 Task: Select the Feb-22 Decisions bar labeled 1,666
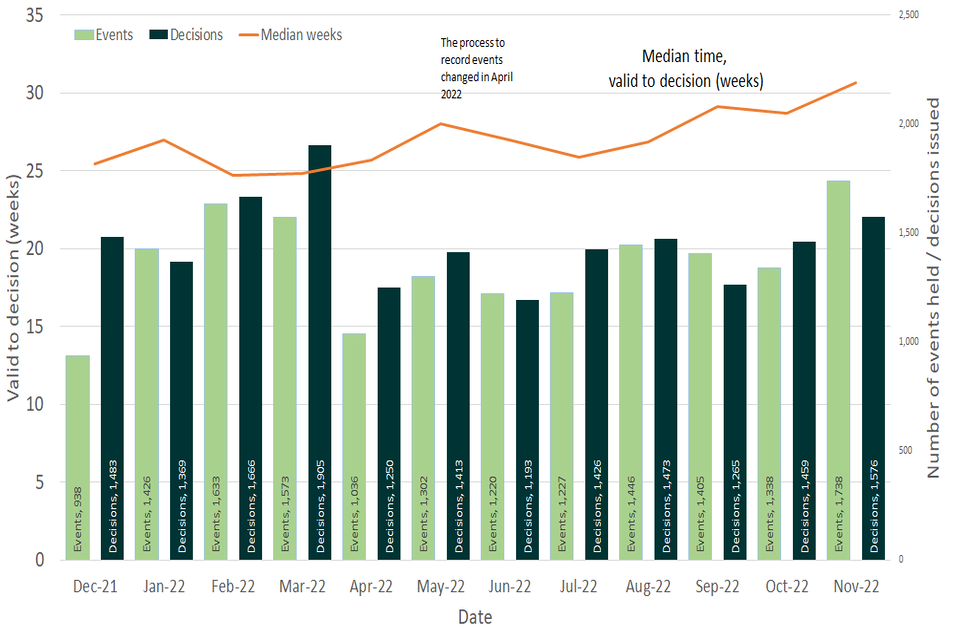pos(251,378)
